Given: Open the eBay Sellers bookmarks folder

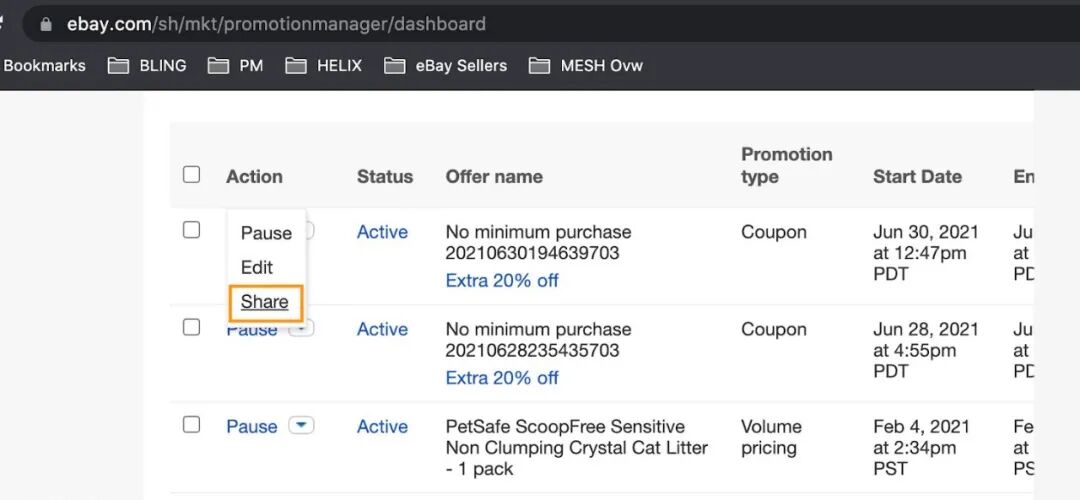Looking at the screenshot, I should [x=446, y=66].
